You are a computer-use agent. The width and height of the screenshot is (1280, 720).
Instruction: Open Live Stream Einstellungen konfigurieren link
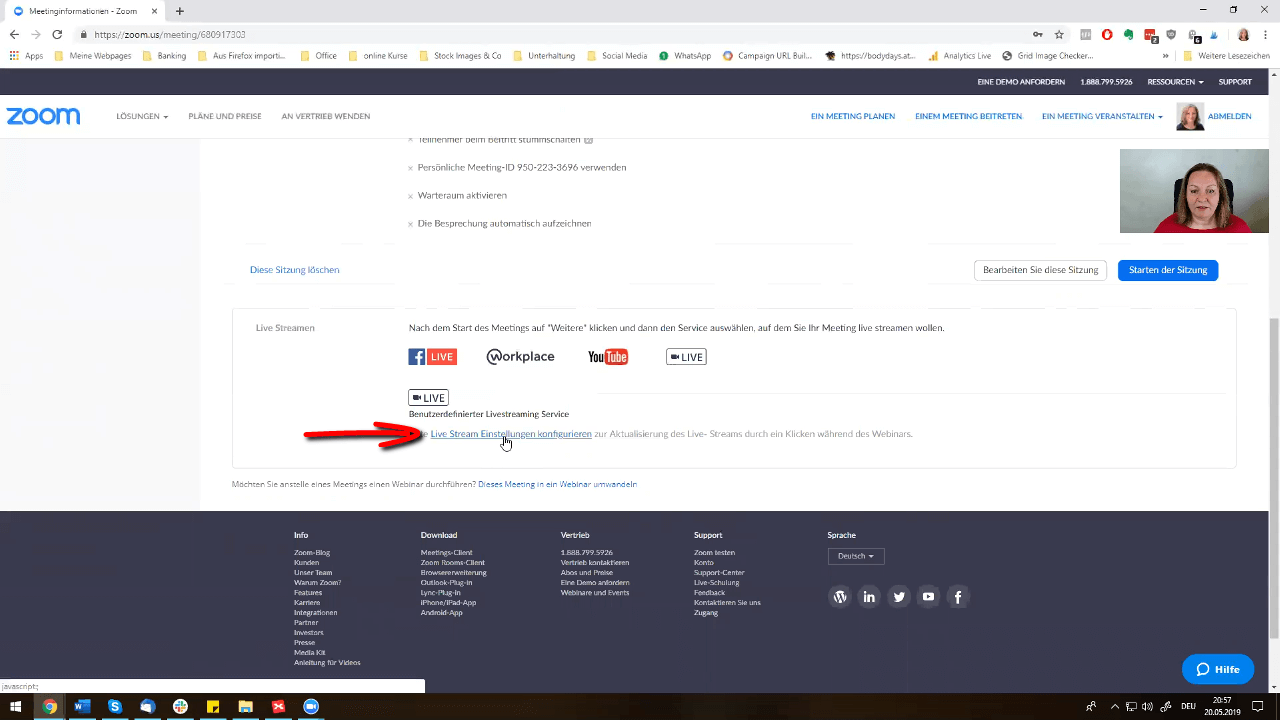point(511,434)
